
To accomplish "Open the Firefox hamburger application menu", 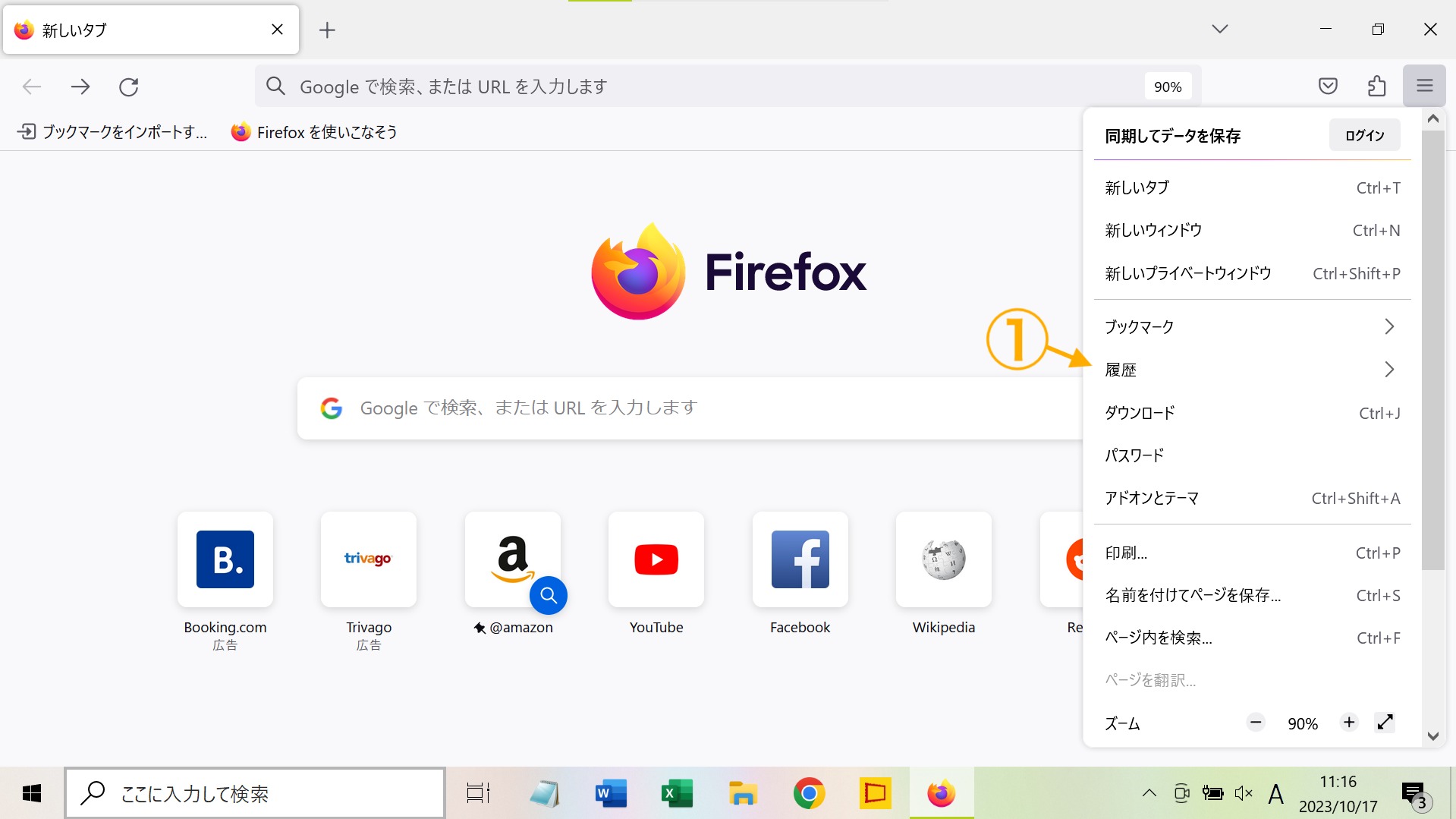I will pos(1424,86).
